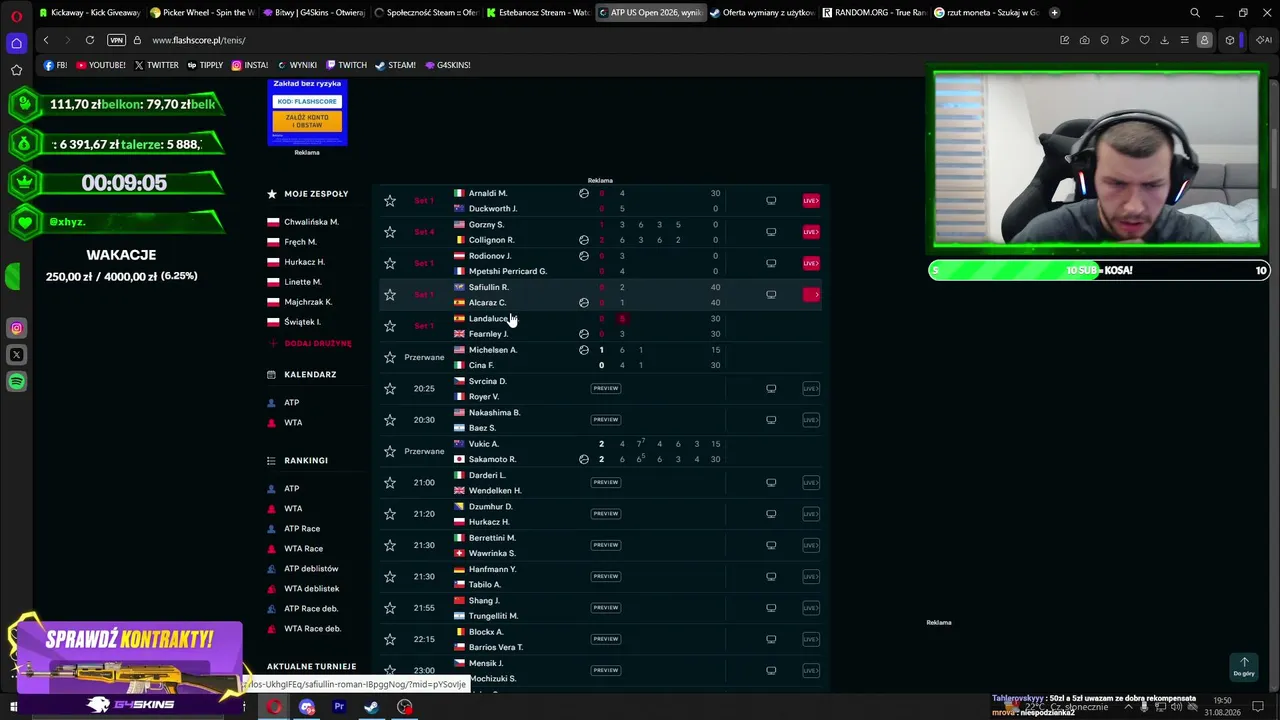1280x720 pixels.
Task: Click Do góry back-to-top button
Action: tap(1244, 667)
